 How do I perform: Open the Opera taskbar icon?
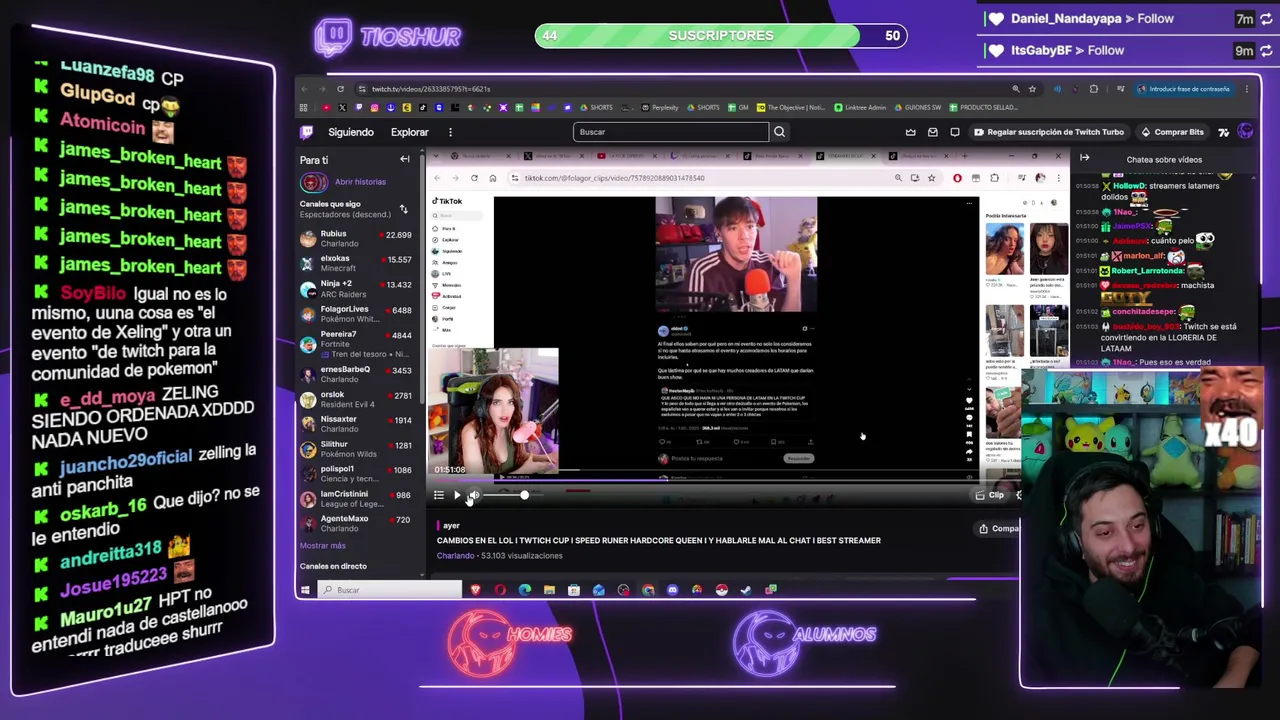(x=500, y=590)
